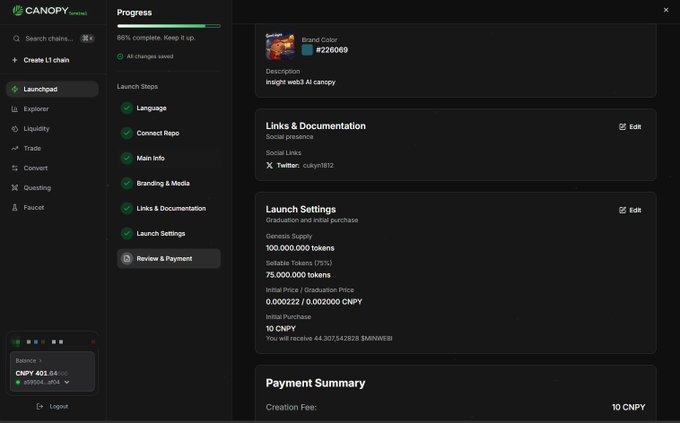Edit the Launch Settings section
The width and height of the screenshot is (680, 423).
coord(630,210)
